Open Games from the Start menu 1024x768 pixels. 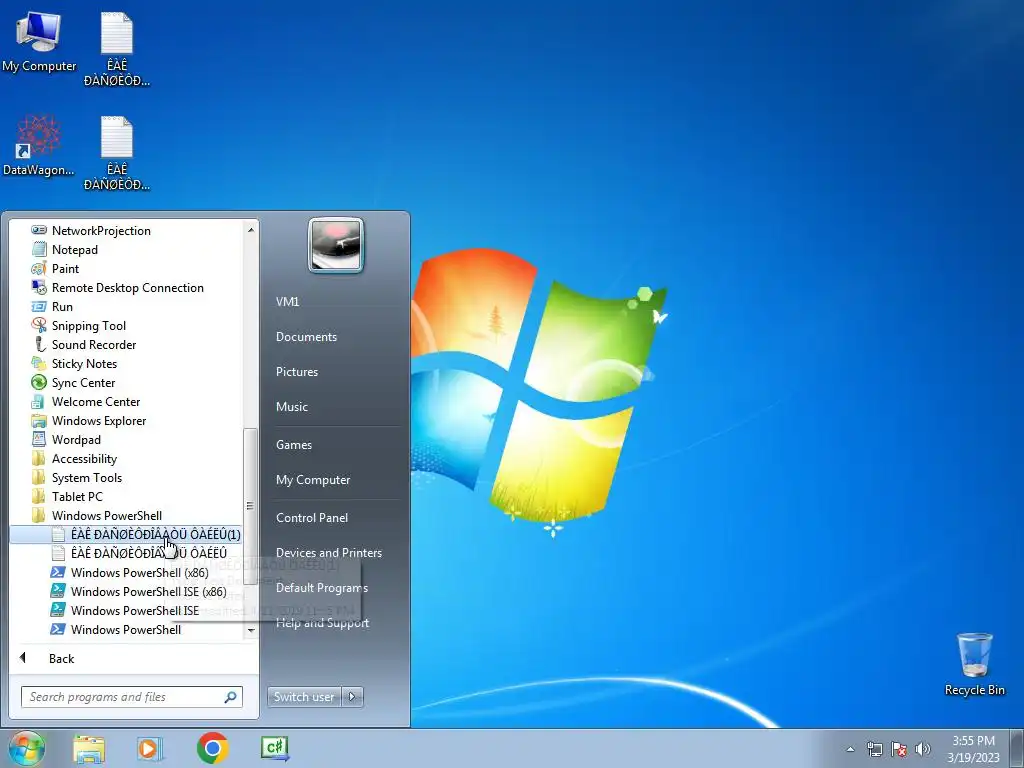pos(294,445)
